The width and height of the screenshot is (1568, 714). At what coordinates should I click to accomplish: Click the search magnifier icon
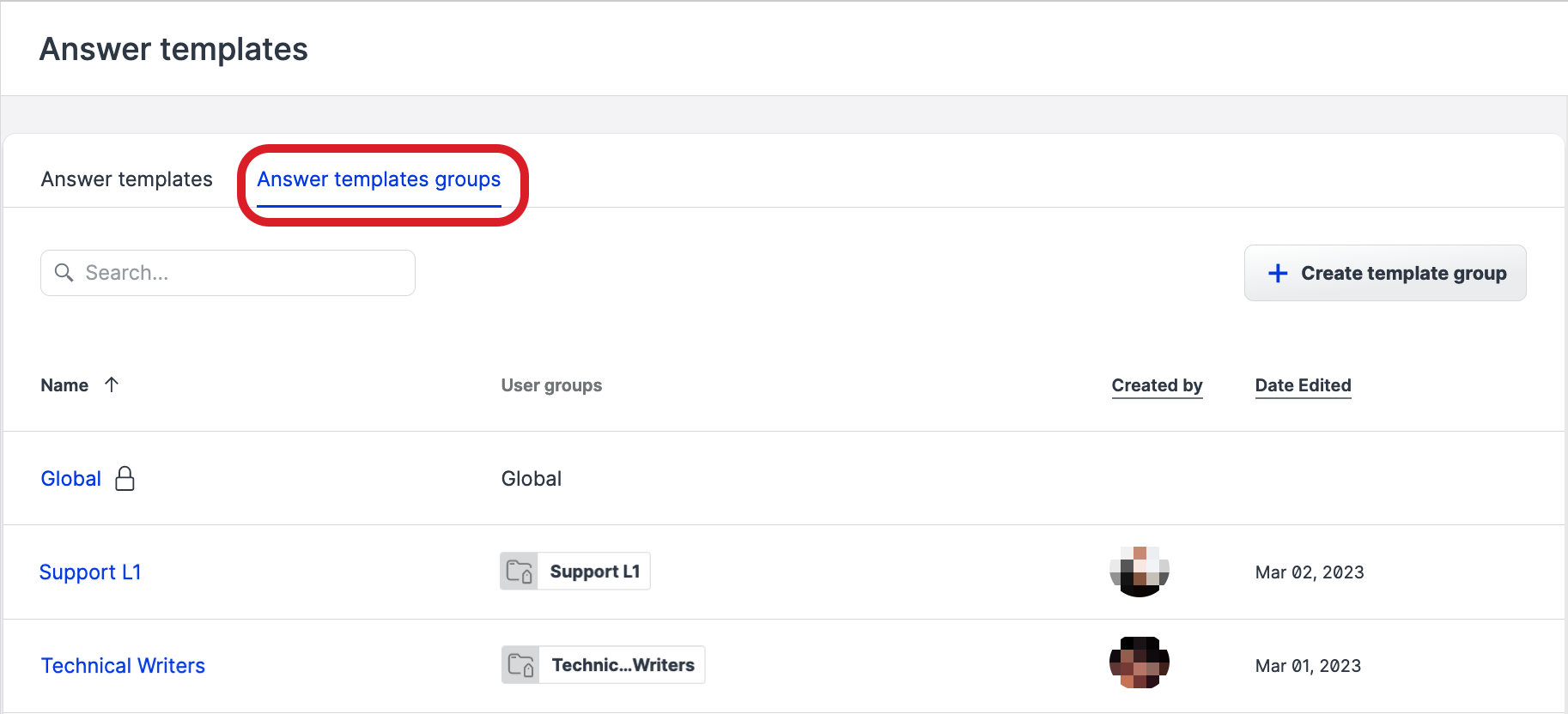pyautogui.click(x=64, y=273)
